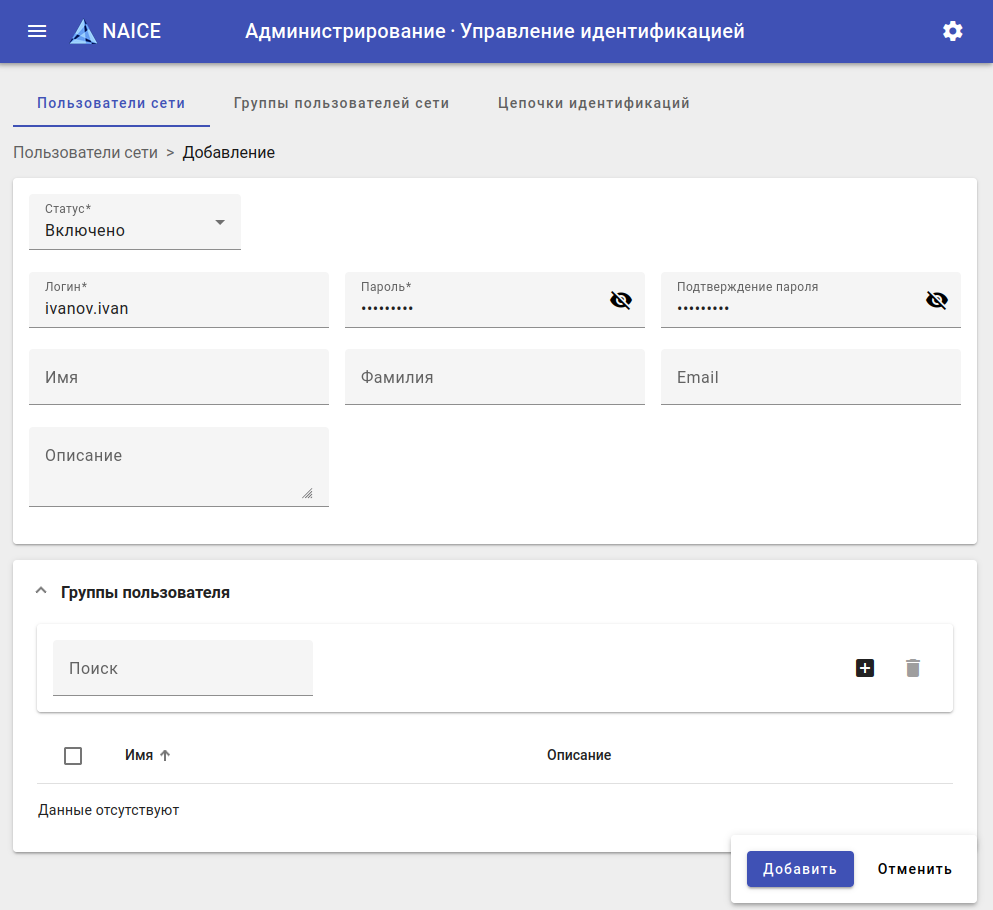Switch to Группы пользователей сети tab
Viewport: 993px width, 910px height.
341,103
